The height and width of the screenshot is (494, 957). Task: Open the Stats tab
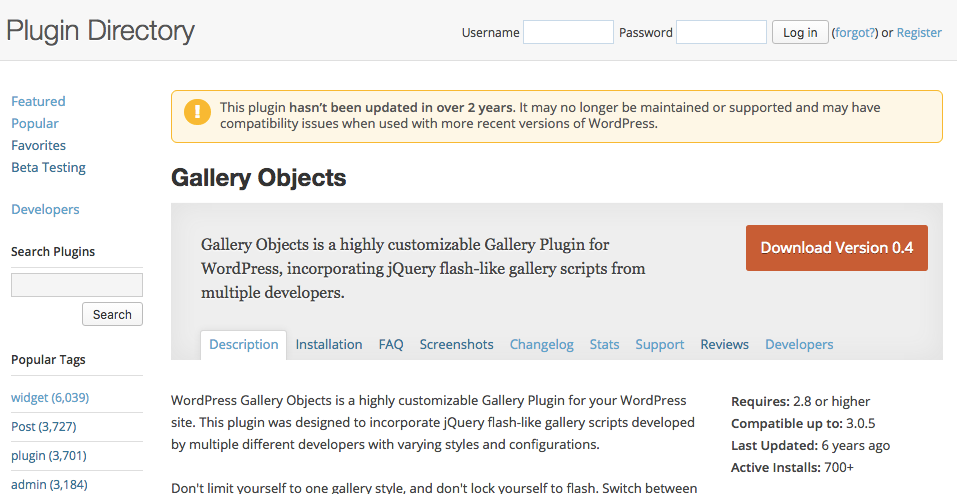pos(604,344)
